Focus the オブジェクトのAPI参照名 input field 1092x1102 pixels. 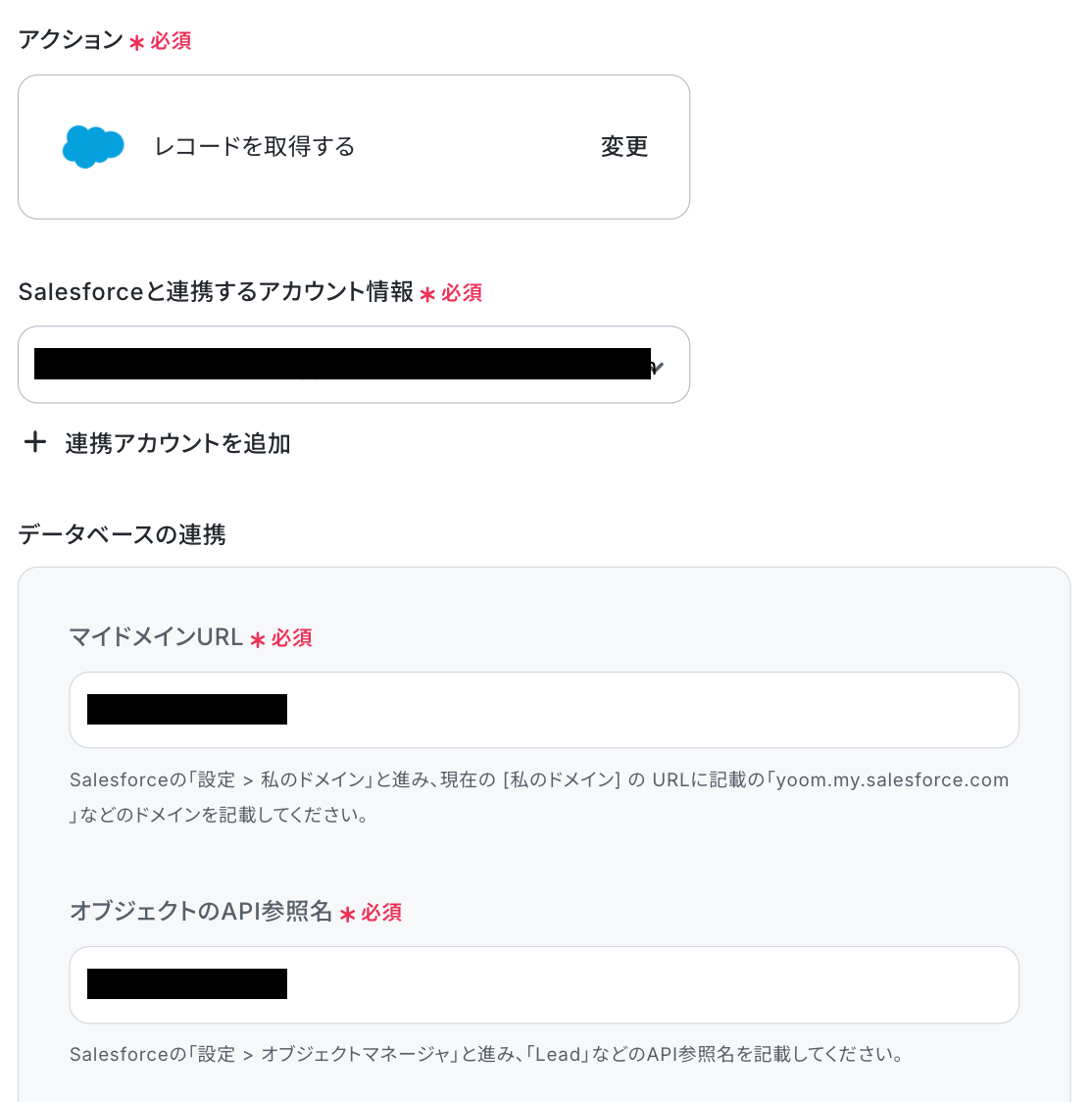pyautogui.click(x=544, y=984)
